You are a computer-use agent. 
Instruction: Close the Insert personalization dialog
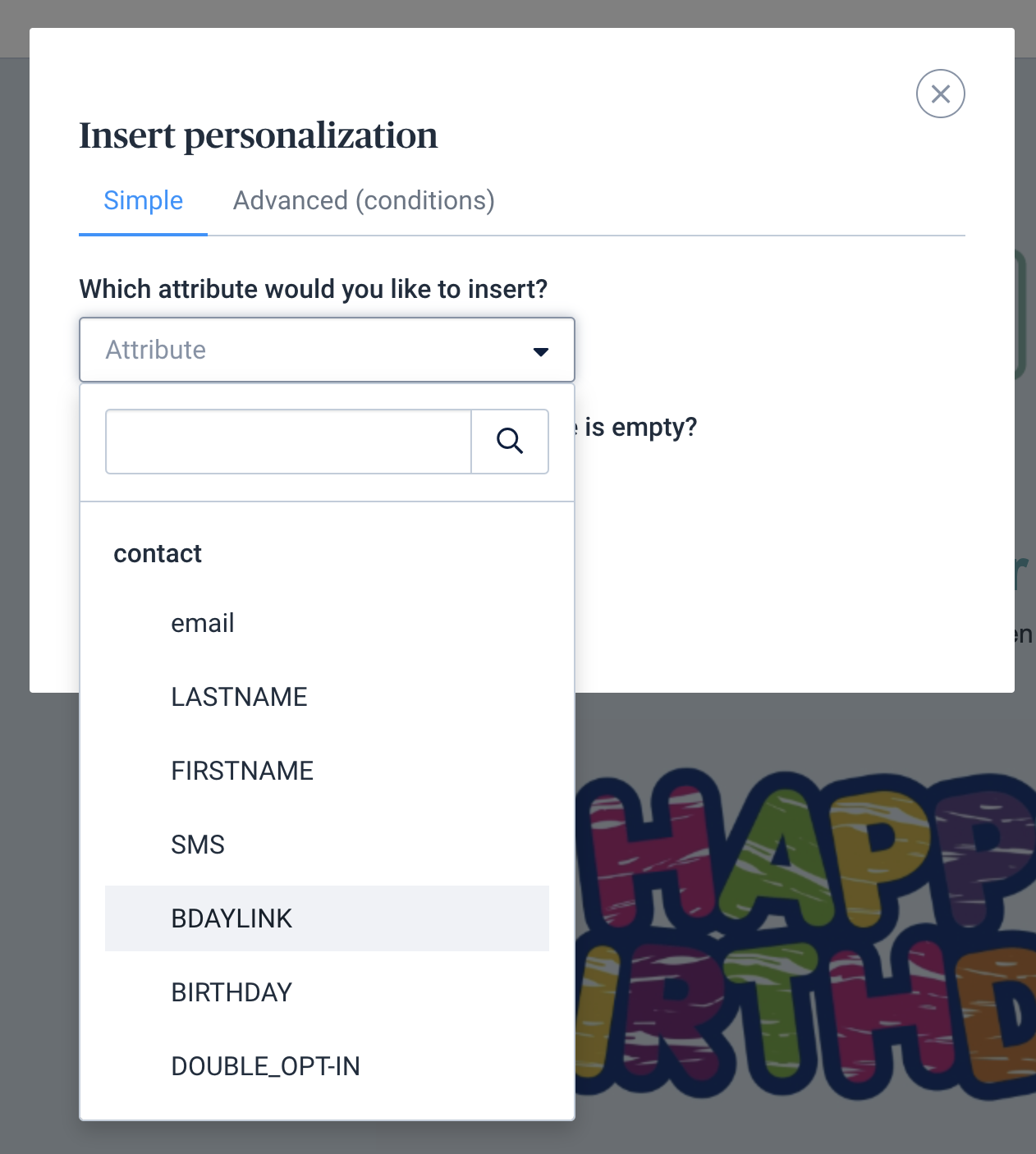click(940, 94)
